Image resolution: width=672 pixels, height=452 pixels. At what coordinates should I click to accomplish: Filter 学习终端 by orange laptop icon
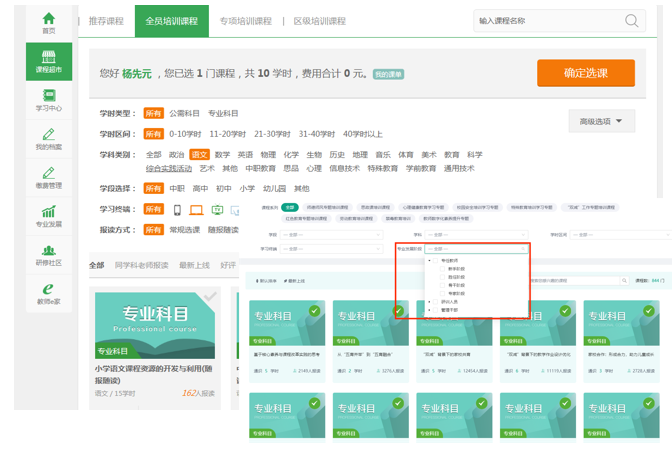(x=196, y=210)
